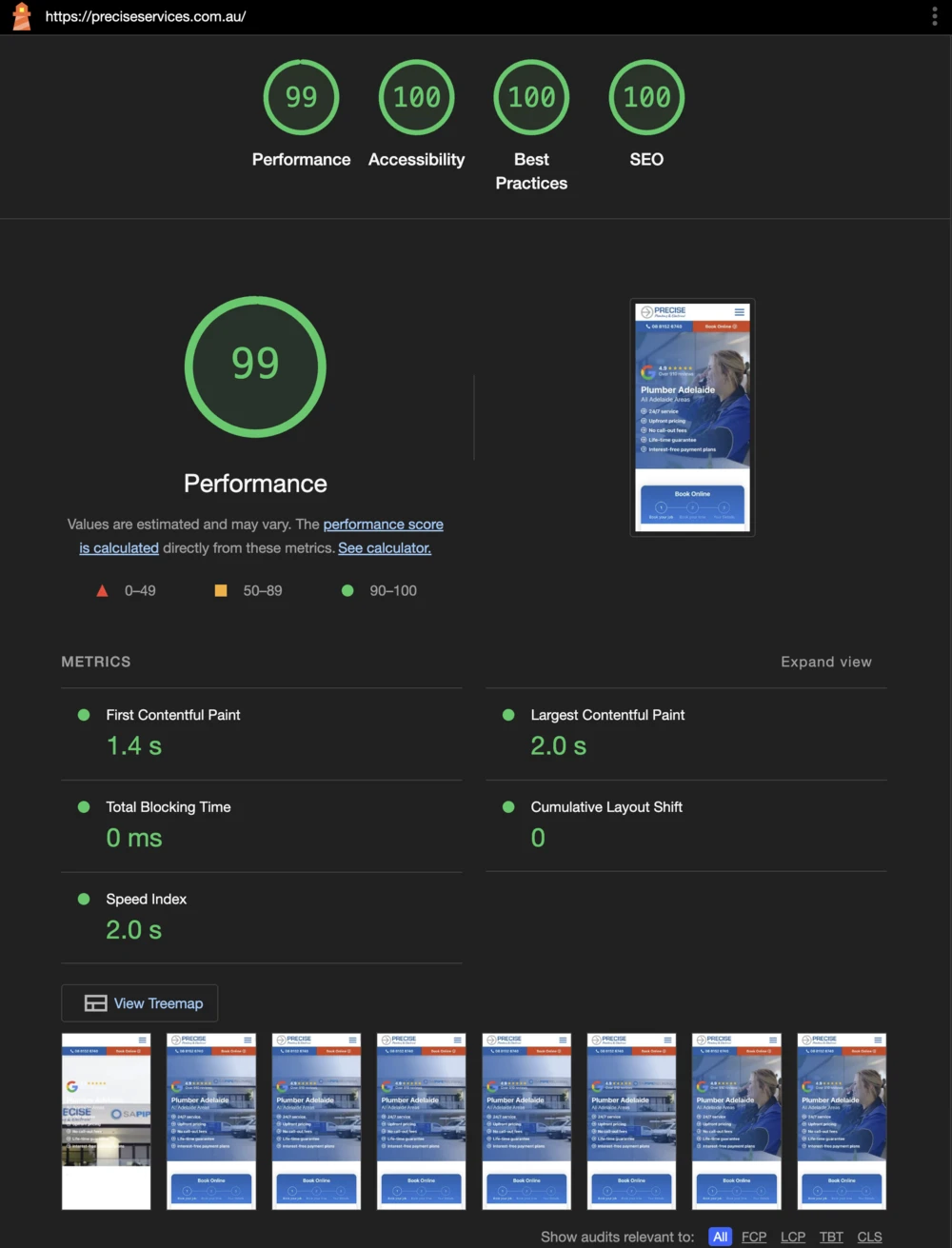This screenshot has width=952, height=1248.
Task: Click the Performance score gauge at top
Action: coord(301,97)
